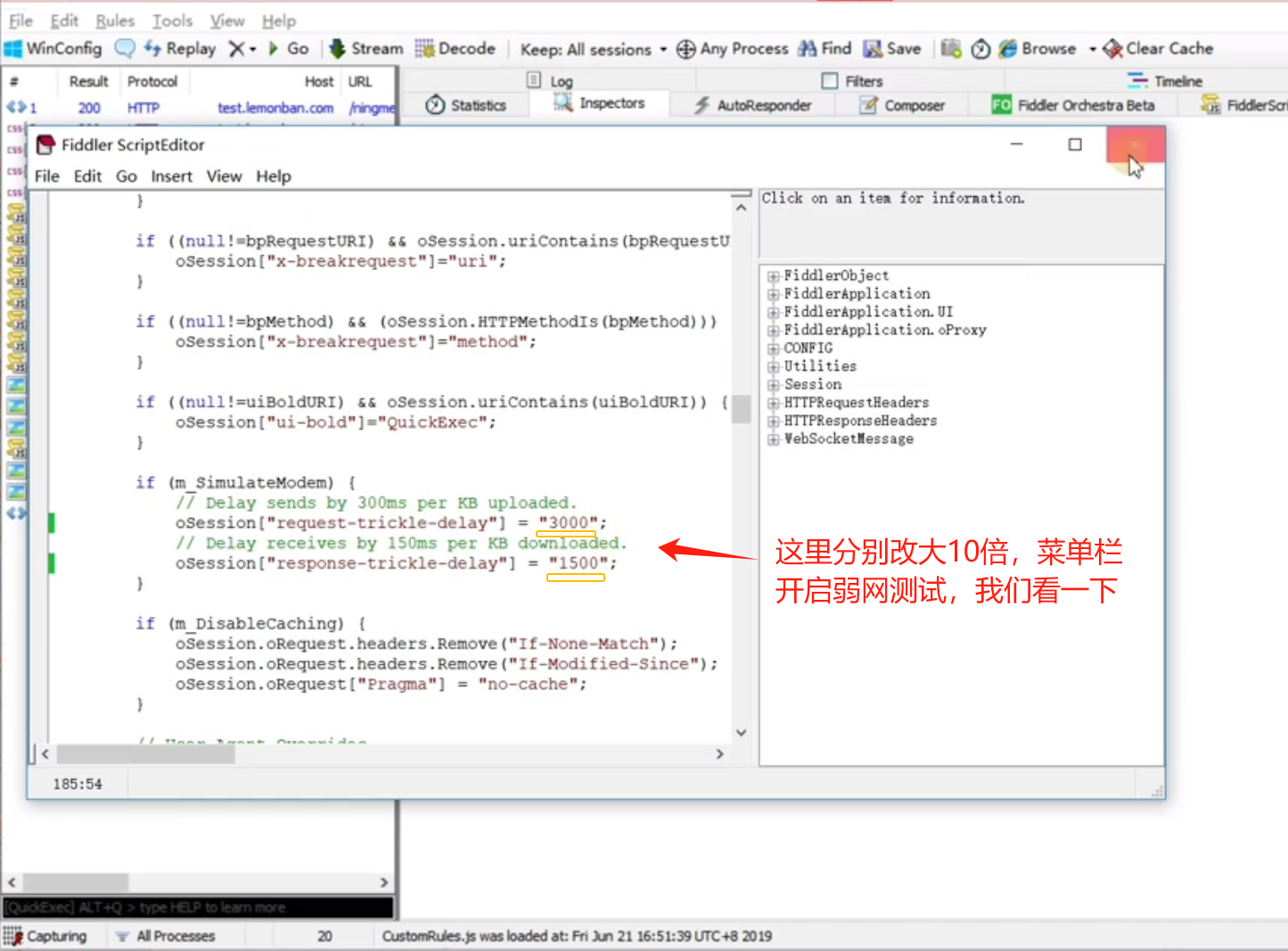Change All Processes filter in status bar
The width and height of the screenshot is (1288, 951).
pyautogui.click(x=166, y=936)
